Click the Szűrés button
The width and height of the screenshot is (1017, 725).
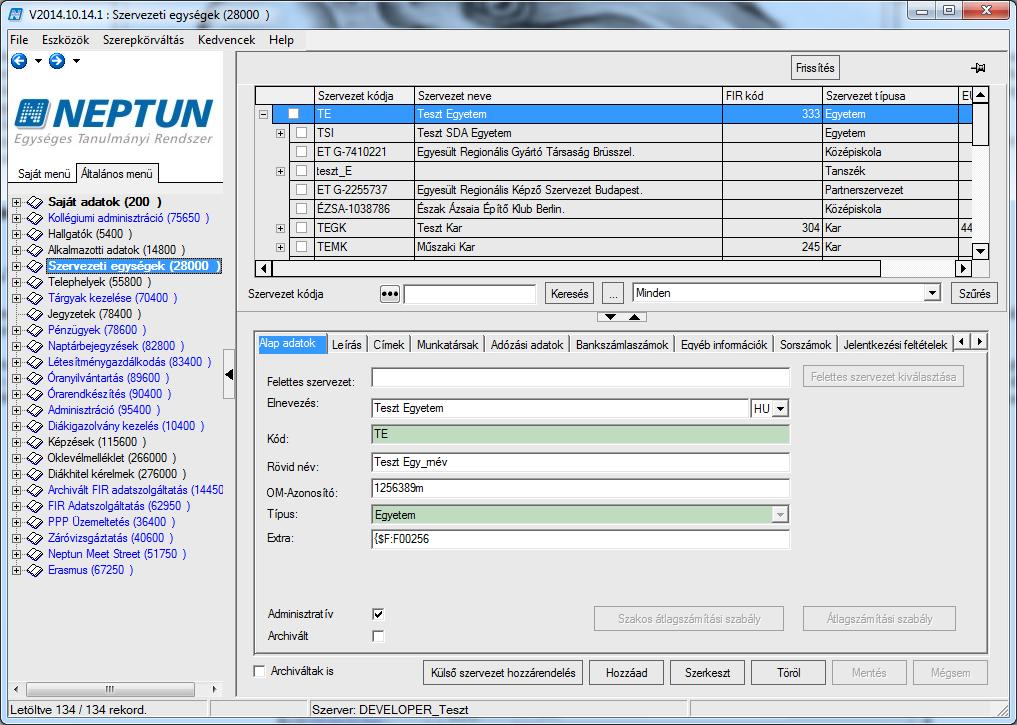[x=974, y=294]
